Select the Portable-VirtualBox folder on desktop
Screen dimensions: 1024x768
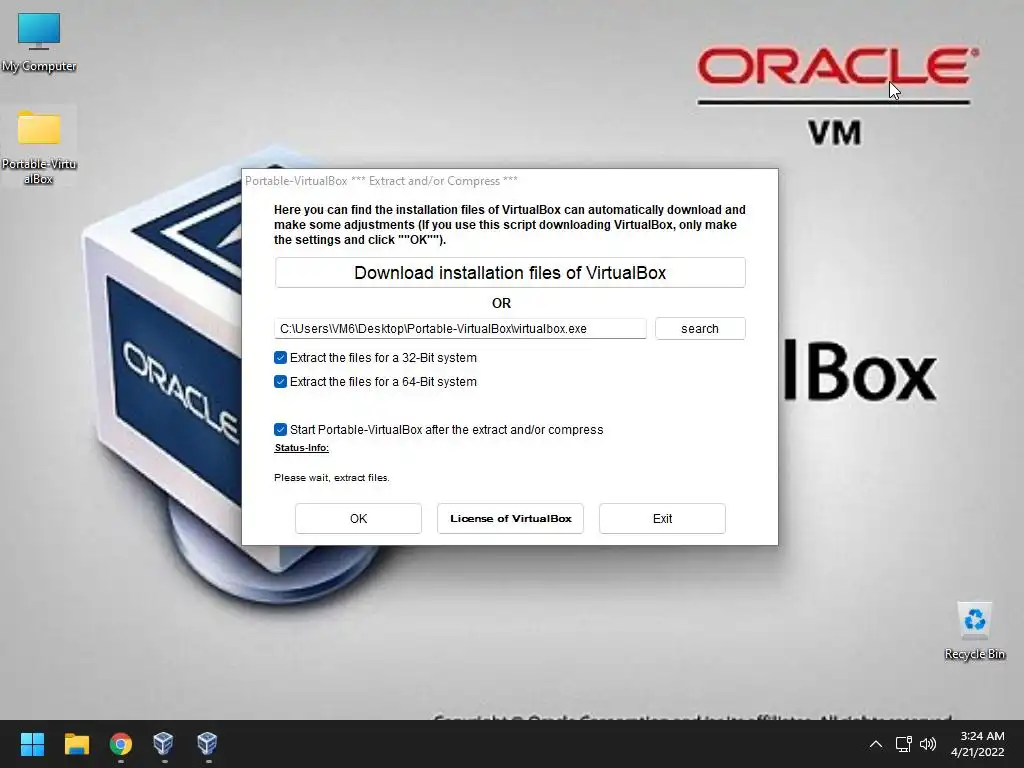39,147
